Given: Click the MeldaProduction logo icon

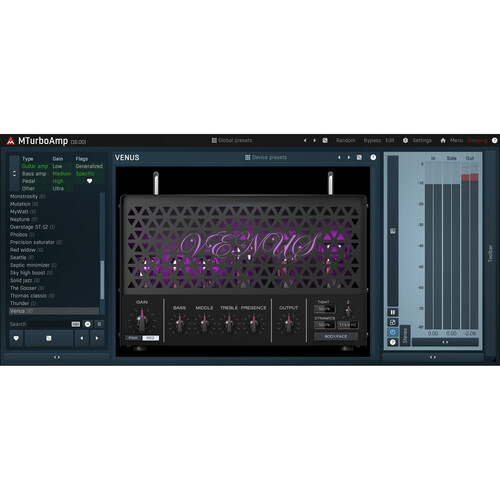Looking at the screenshot, I should click(11, 141).
